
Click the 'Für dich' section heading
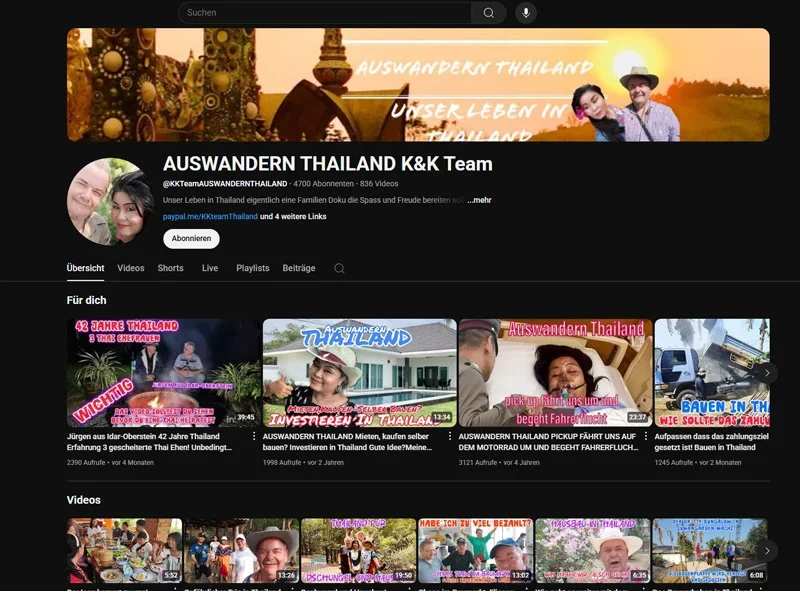[86, 300]
